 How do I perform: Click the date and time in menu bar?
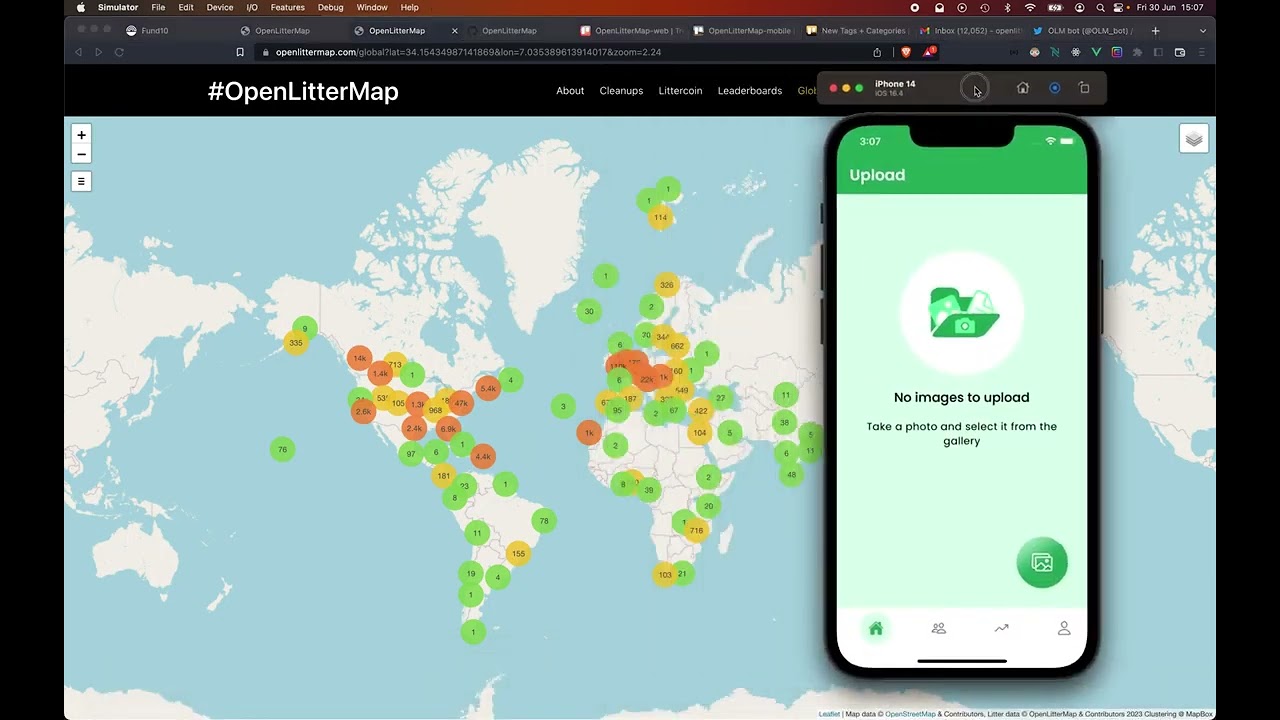click(1170, 7)
